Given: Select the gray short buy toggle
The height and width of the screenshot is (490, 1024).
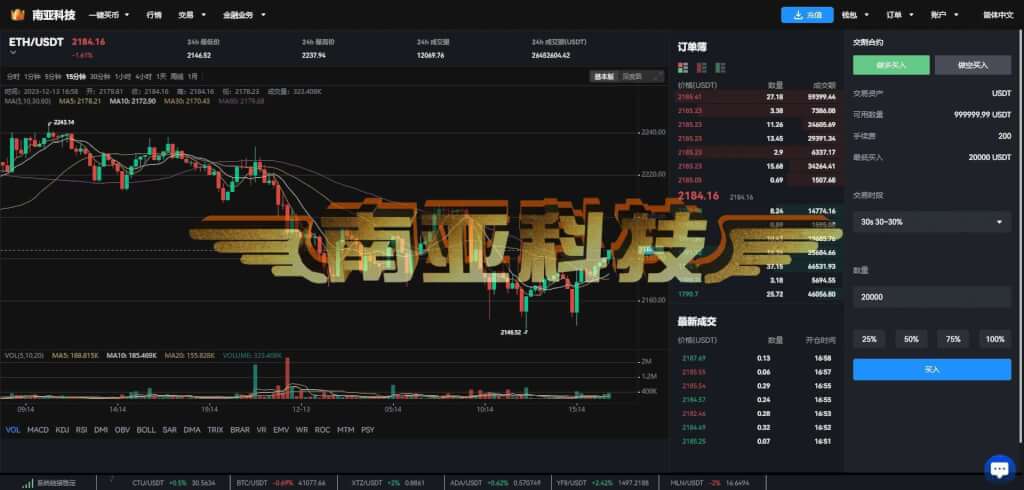Looking at the screenshot, I should pyautogui.click(x=973, y=65).
